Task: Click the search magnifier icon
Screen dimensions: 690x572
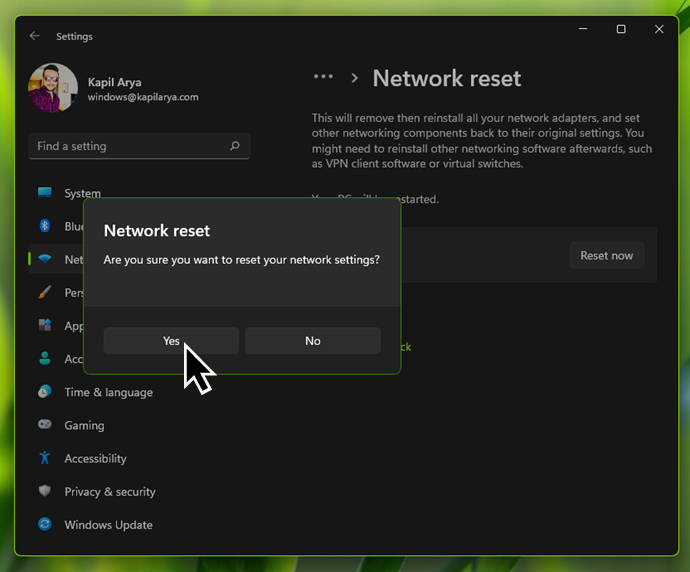Action: point(235,146)
